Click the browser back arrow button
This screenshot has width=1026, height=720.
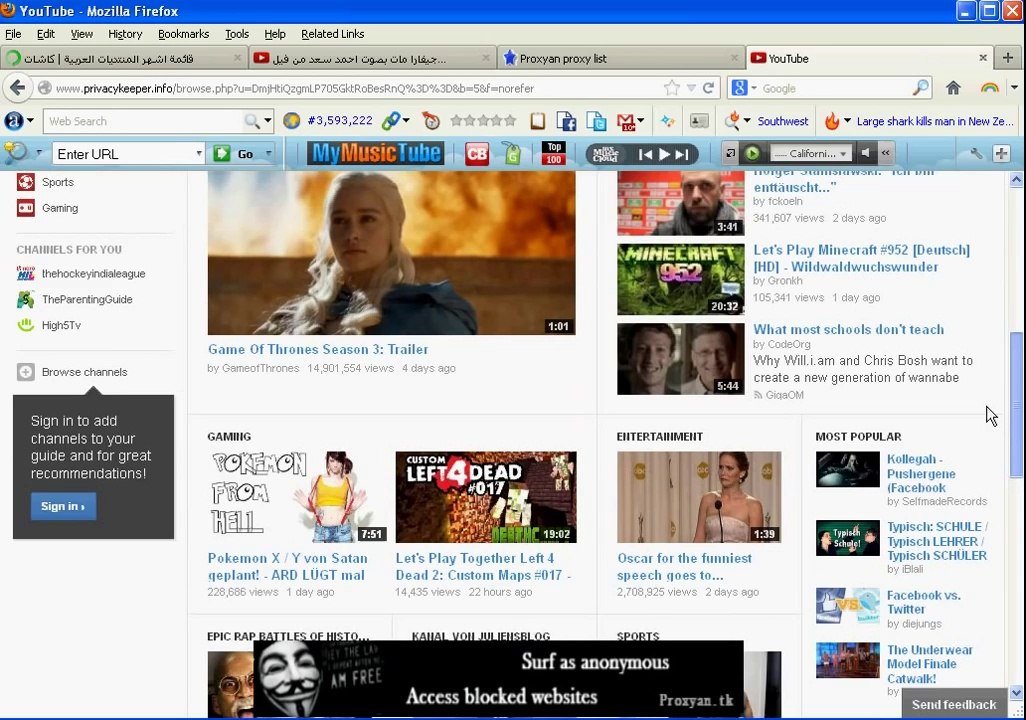coord(18,88)
